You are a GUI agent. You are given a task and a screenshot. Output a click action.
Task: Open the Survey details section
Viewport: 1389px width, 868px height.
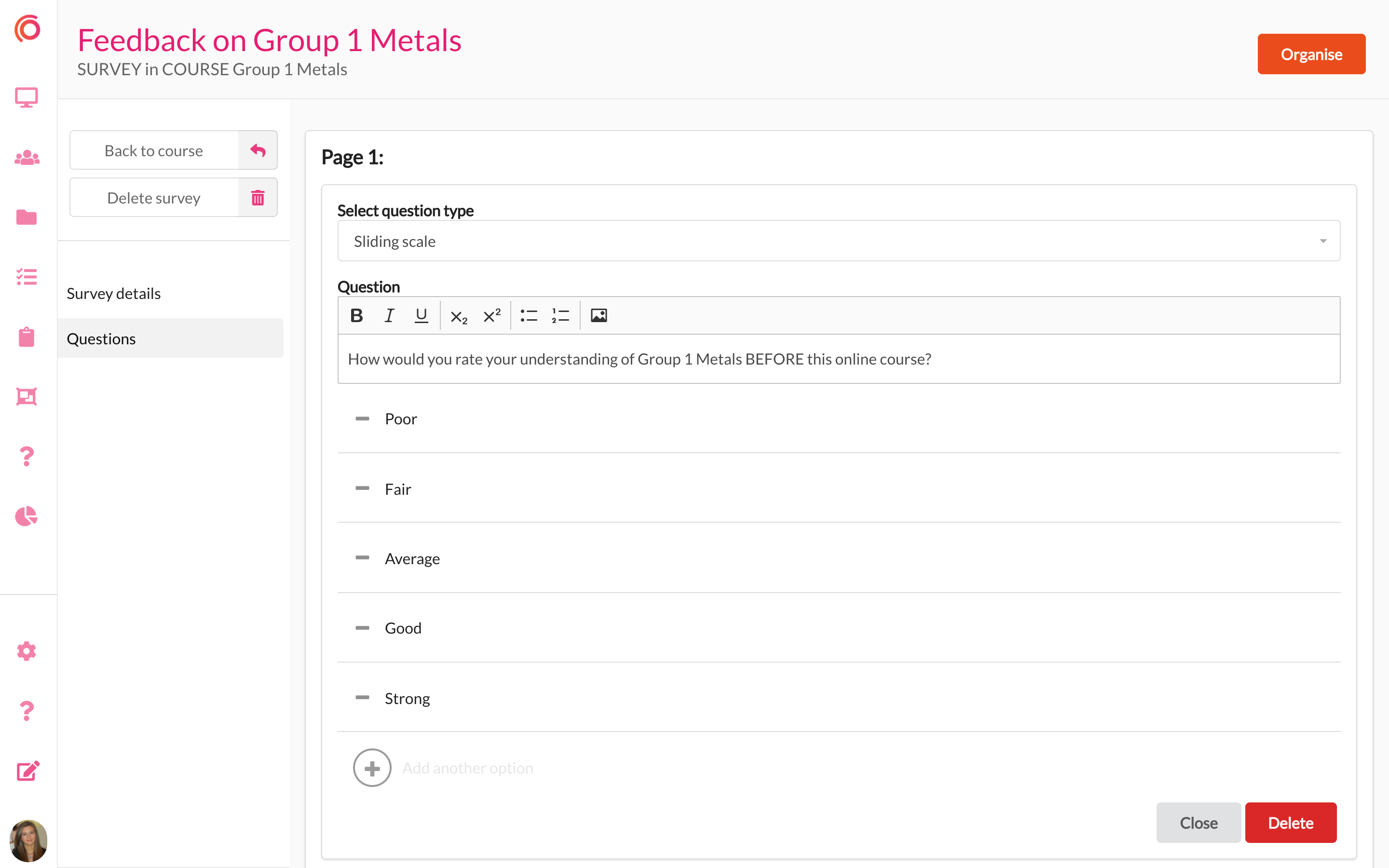(114, 293)
